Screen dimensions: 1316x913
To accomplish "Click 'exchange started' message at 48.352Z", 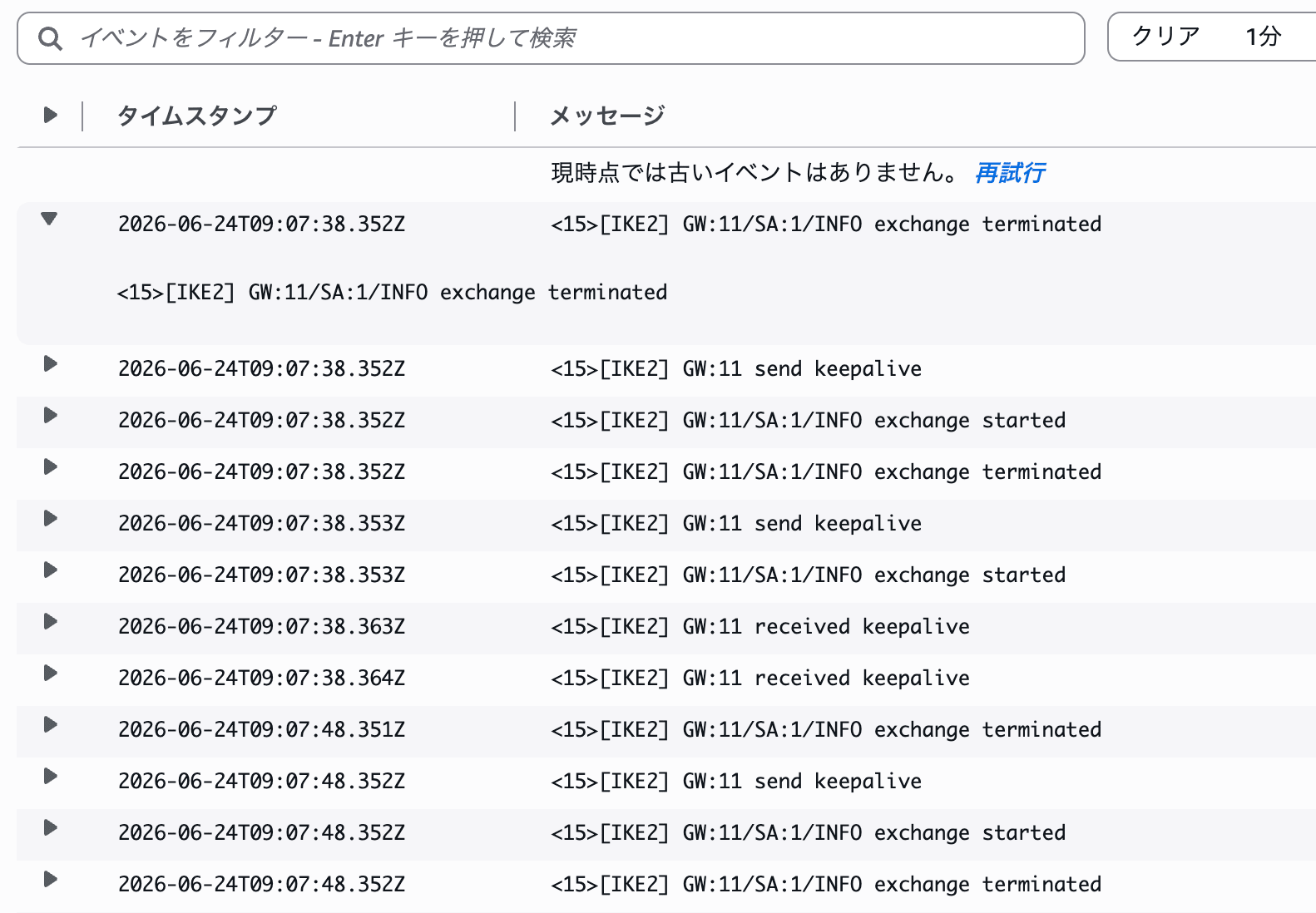I will (970, 832).
